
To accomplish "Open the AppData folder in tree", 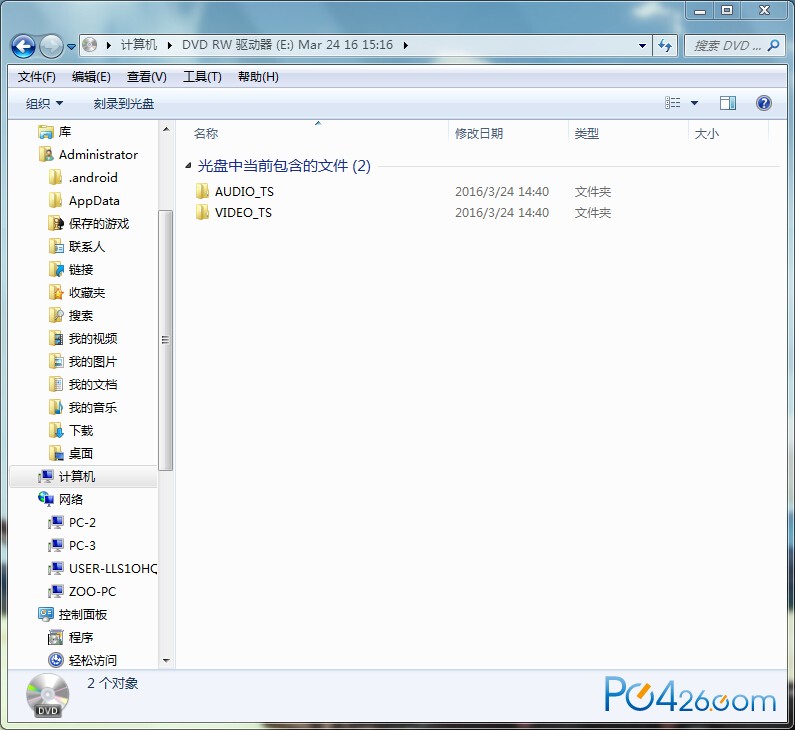I will tap(84, 201).
